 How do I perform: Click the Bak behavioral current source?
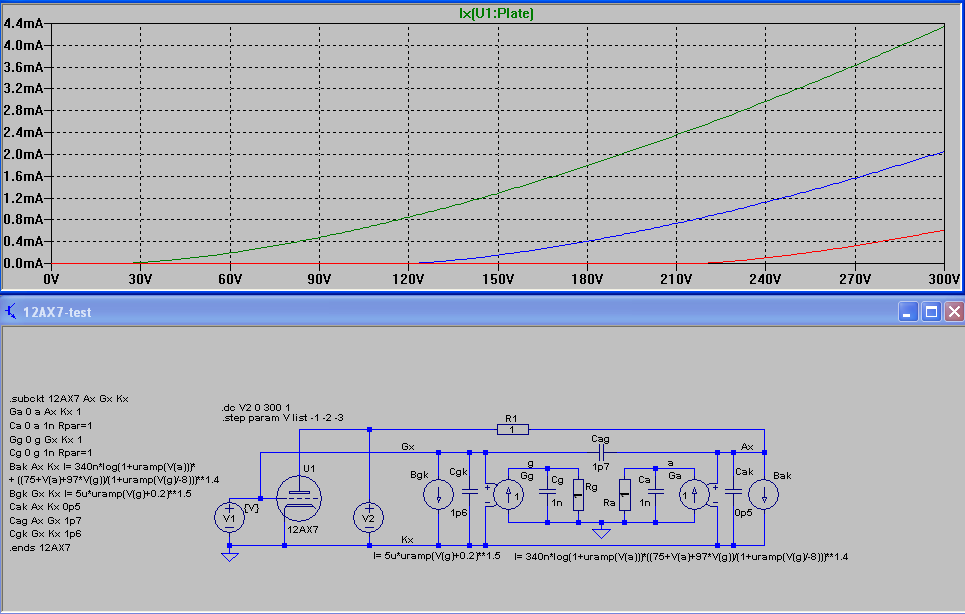click(764, 494)
